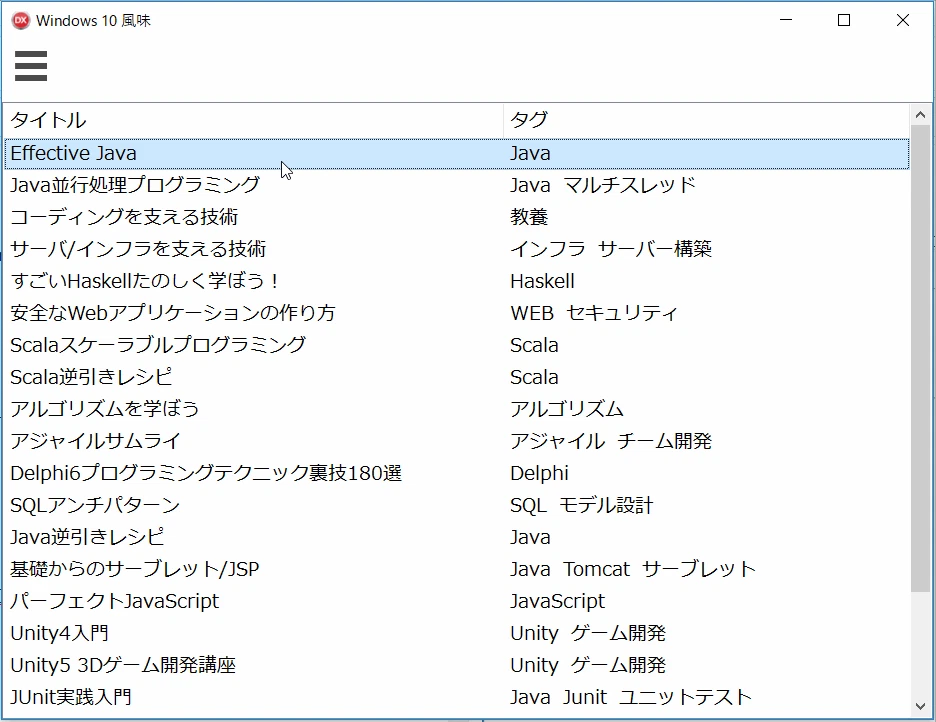Click the タイトル column header
Screen dimensions: 936x722
pos(254,120)
